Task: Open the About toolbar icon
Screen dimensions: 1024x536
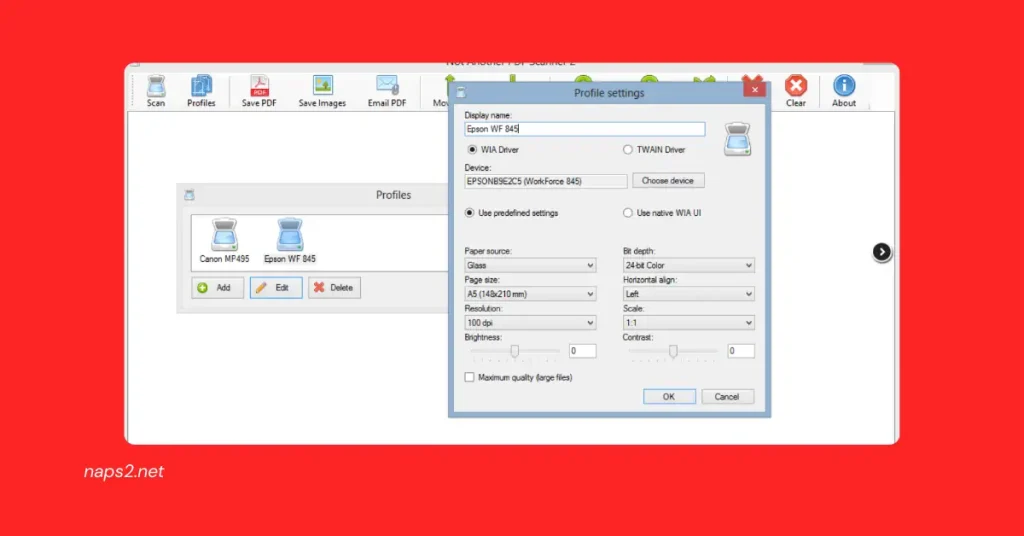Action: 844,90
